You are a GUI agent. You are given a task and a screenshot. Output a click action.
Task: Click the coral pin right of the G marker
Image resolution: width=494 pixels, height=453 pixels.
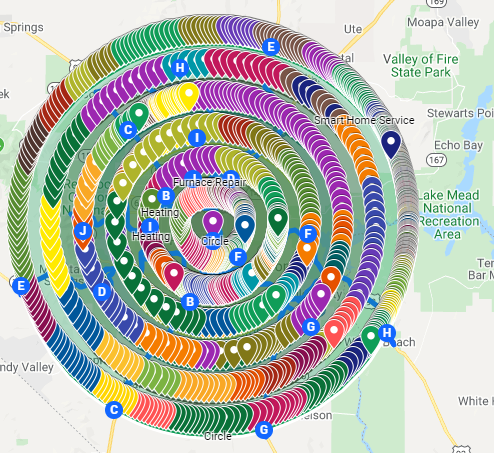pyautogui.click(x=334, y=333)
